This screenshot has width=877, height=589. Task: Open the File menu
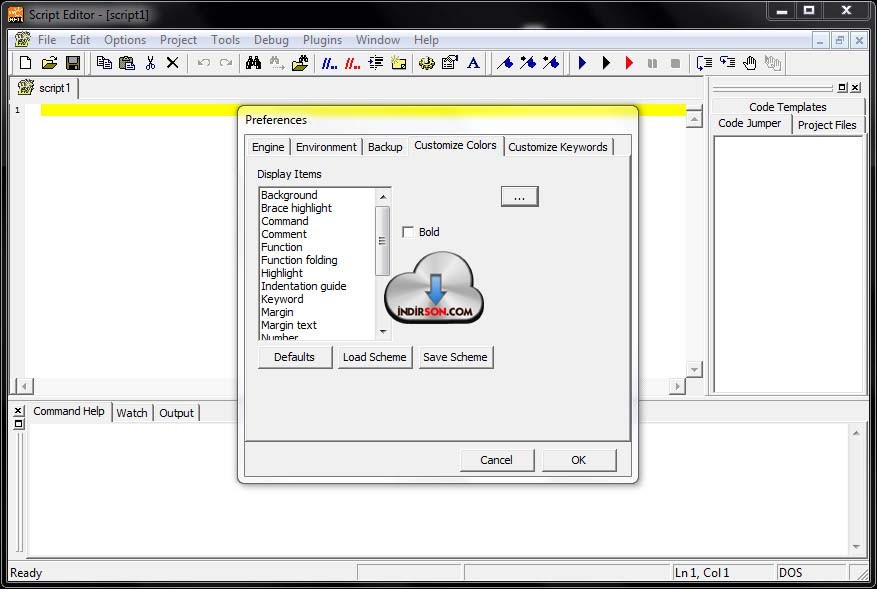(x=47, y=40)
